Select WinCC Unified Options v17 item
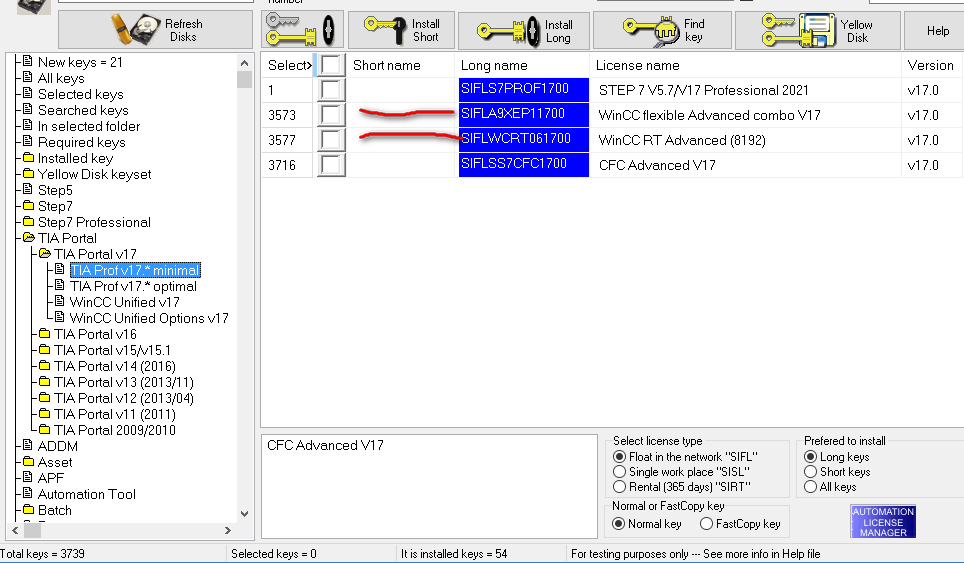The image size is (964, 563). tap(149, 318)
